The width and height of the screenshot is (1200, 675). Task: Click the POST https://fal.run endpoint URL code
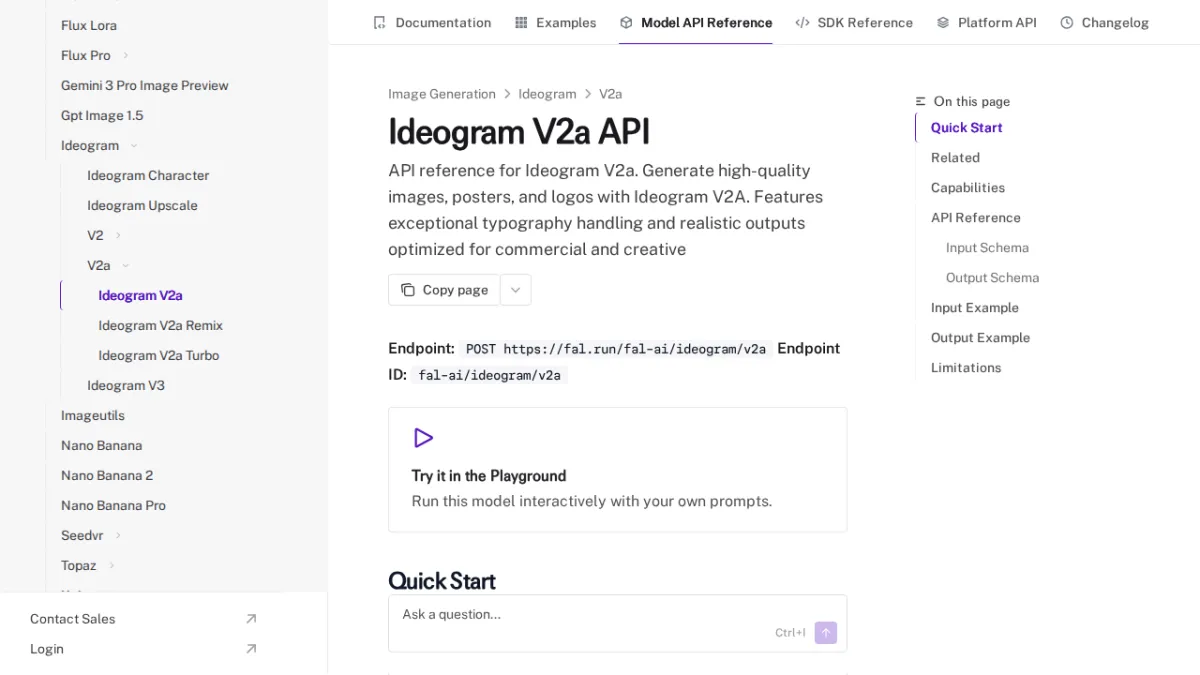(616, 349)
